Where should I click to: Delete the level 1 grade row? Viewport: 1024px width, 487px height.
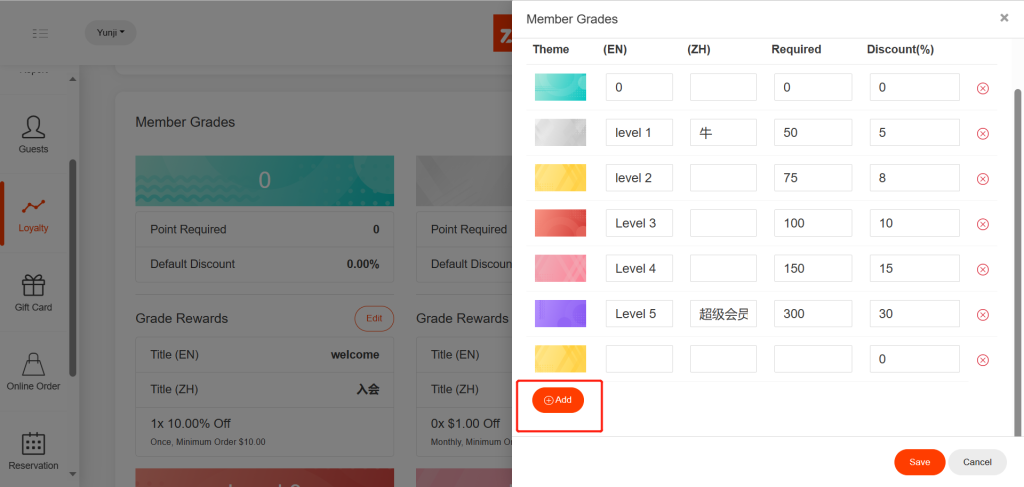click(982, 133)
